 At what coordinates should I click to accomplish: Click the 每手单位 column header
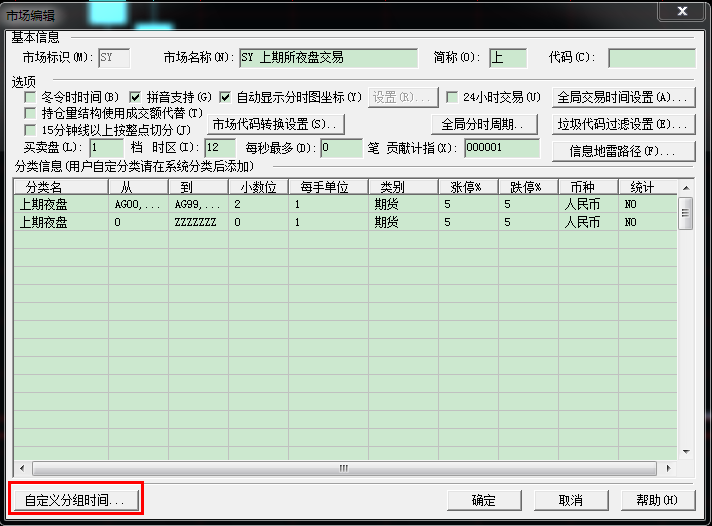coord(328,187)
